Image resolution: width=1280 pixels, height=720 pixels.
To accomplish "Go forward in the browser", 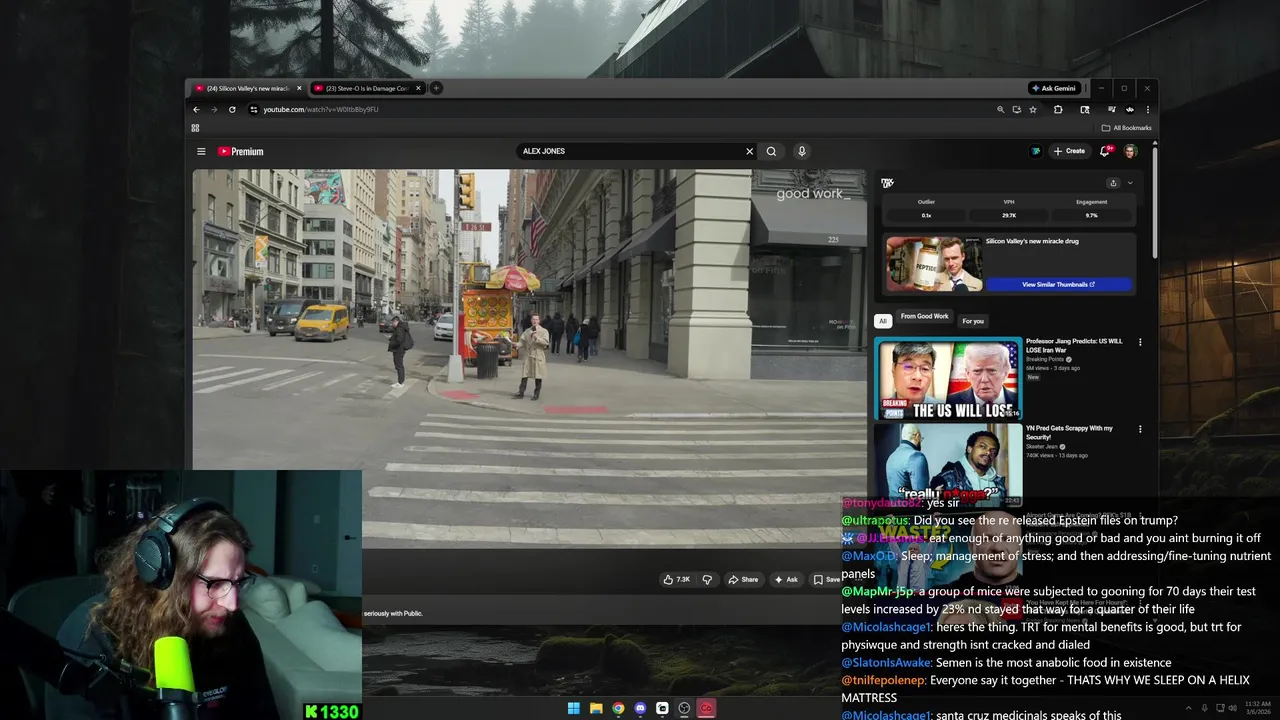I will (x=214, y=109).
